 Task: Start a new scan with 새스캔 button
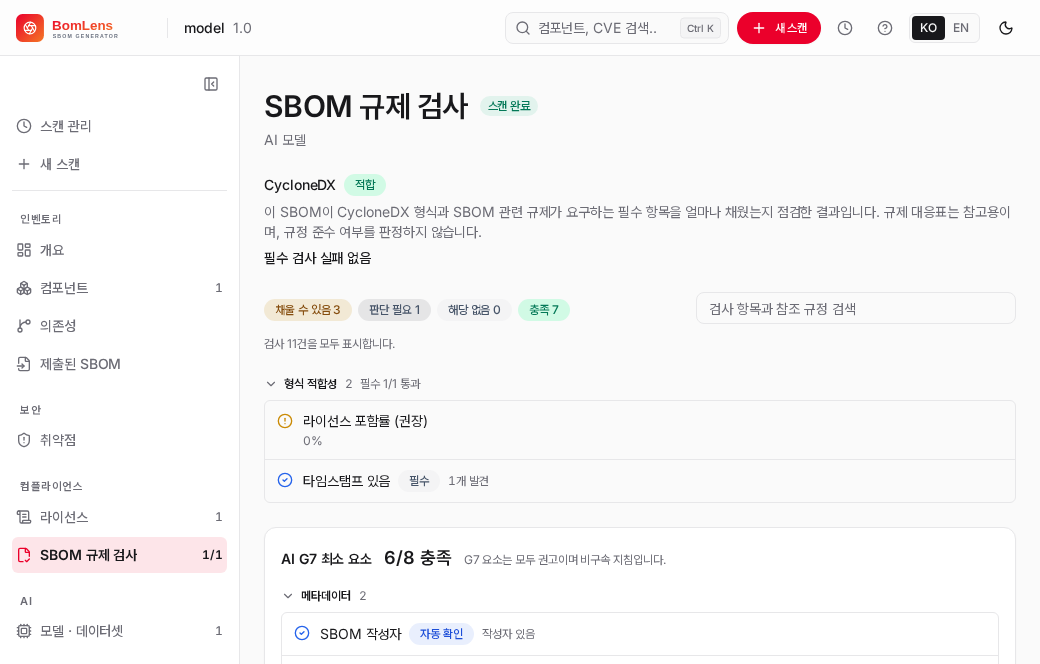[779, 28]
